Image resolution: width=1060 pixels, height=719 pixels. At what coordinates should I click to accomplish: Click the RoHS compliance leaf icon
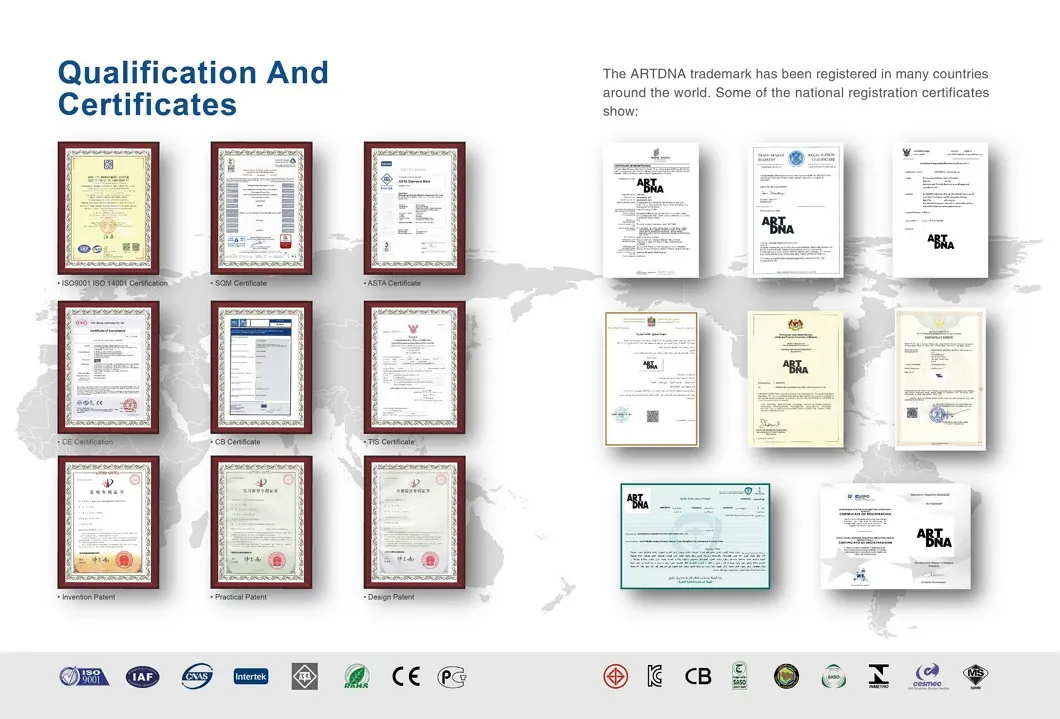click(x=358, y=676)
